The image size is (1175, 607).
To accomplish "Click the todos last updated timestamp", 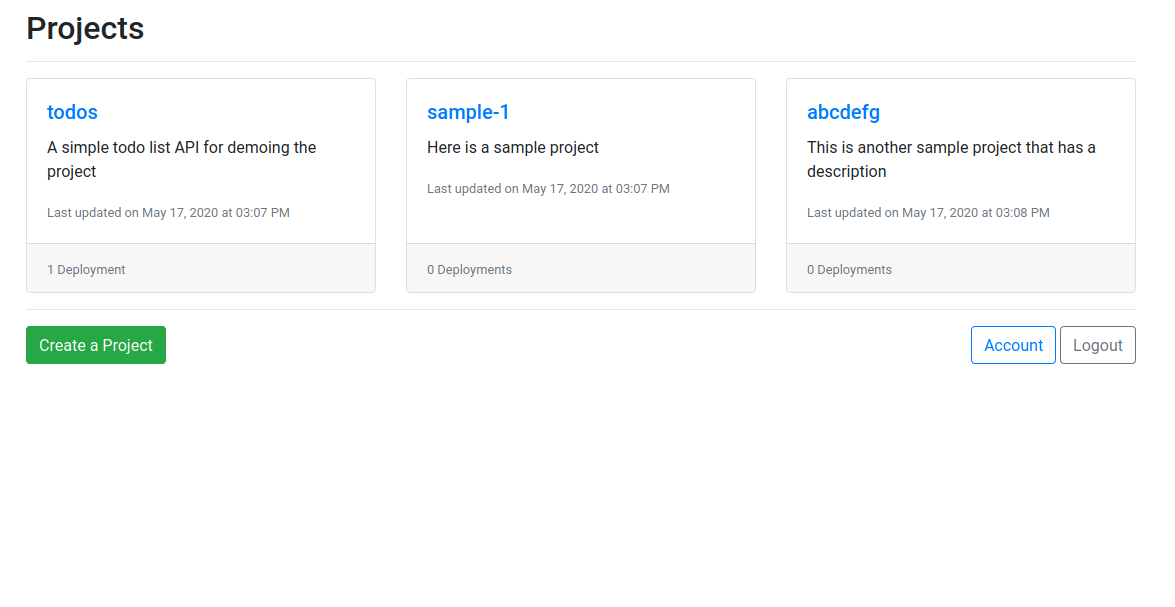I will click(168, 212).
